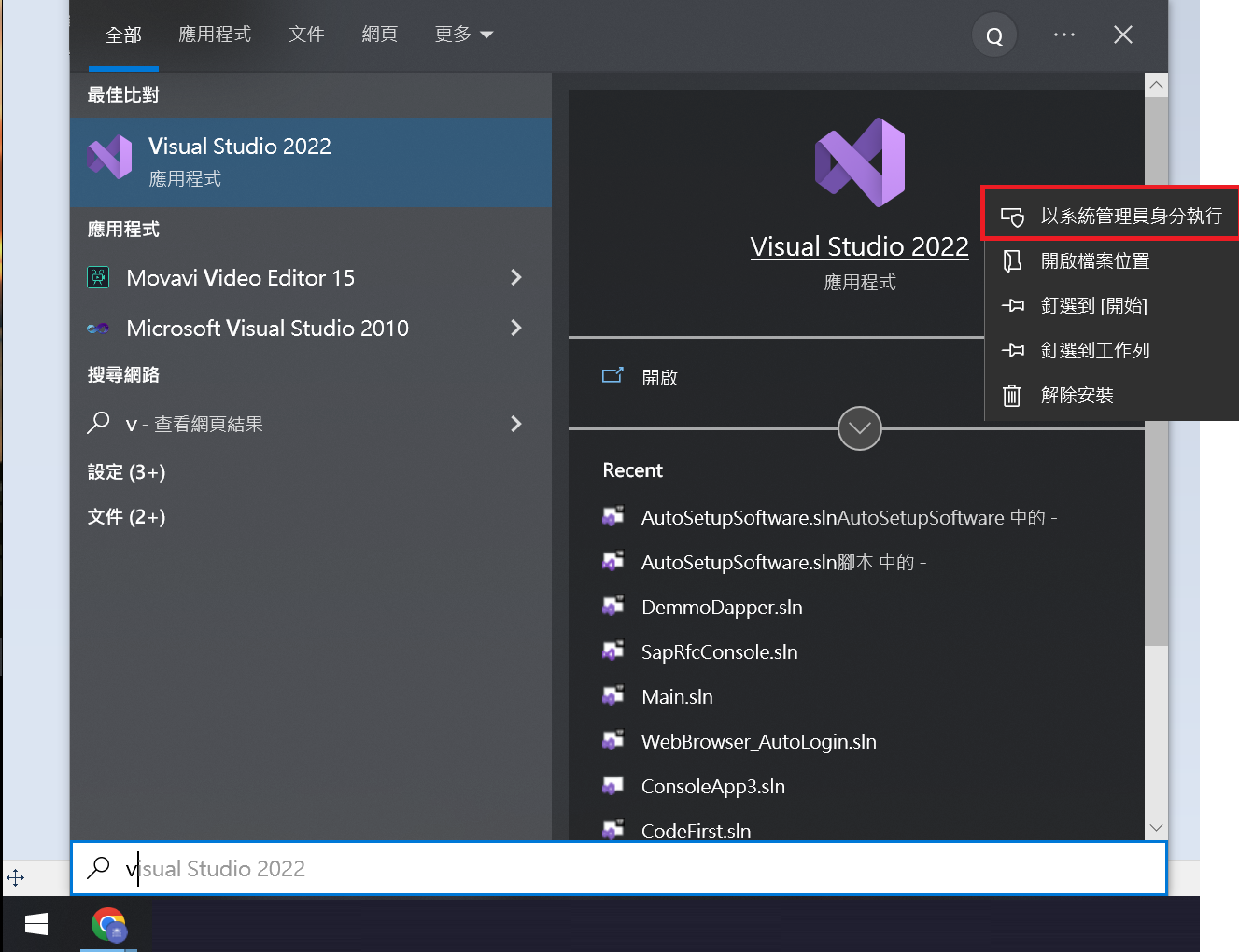
Task: Open the 設定 (3+) results group
Action: pos(126,472)
